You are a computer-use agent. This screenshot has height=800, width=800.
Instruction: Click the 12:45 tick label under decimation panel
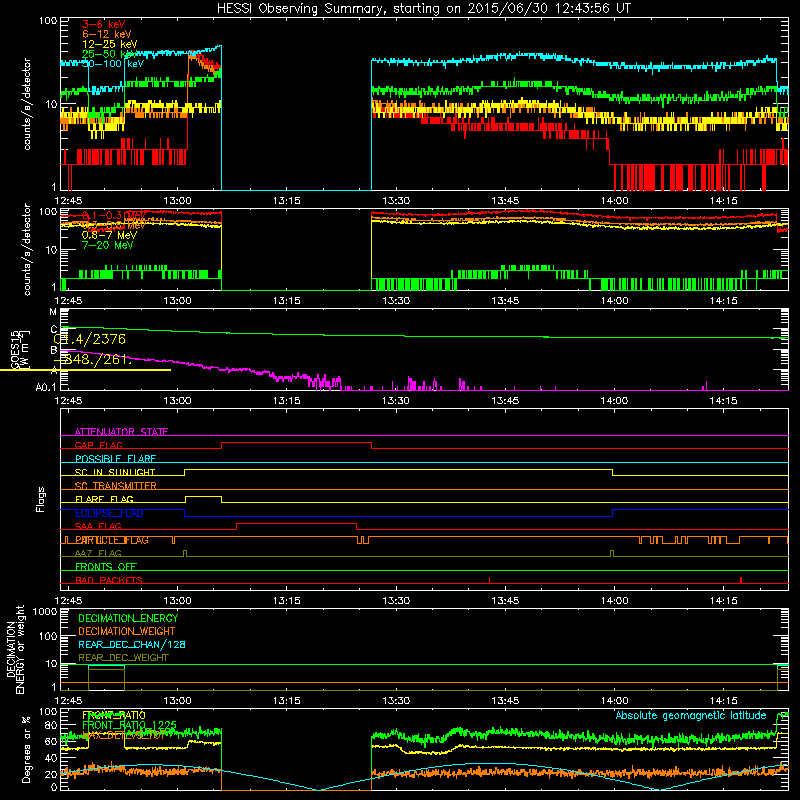(68, 701)
